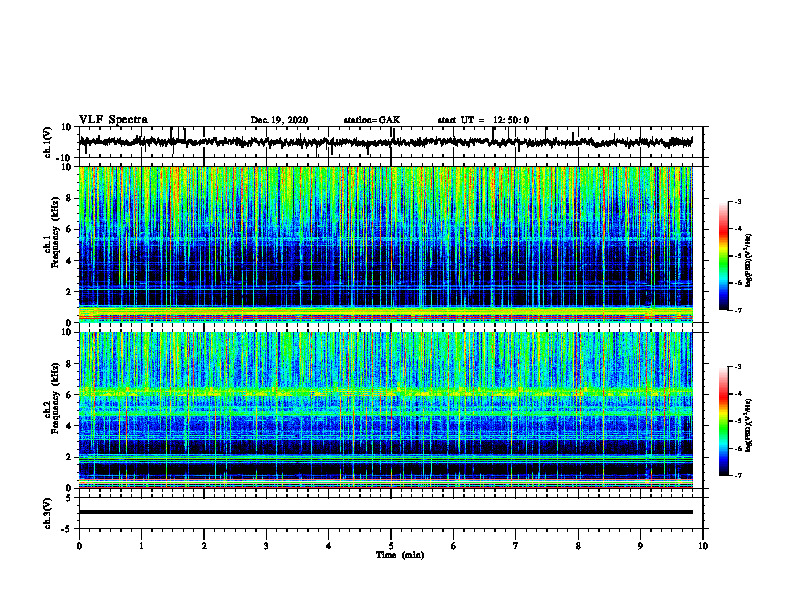Click the "8" kHz tick of ch.1 spectrogram
The height and width of the screenshot is (612, 792).
tap(70, 198)
